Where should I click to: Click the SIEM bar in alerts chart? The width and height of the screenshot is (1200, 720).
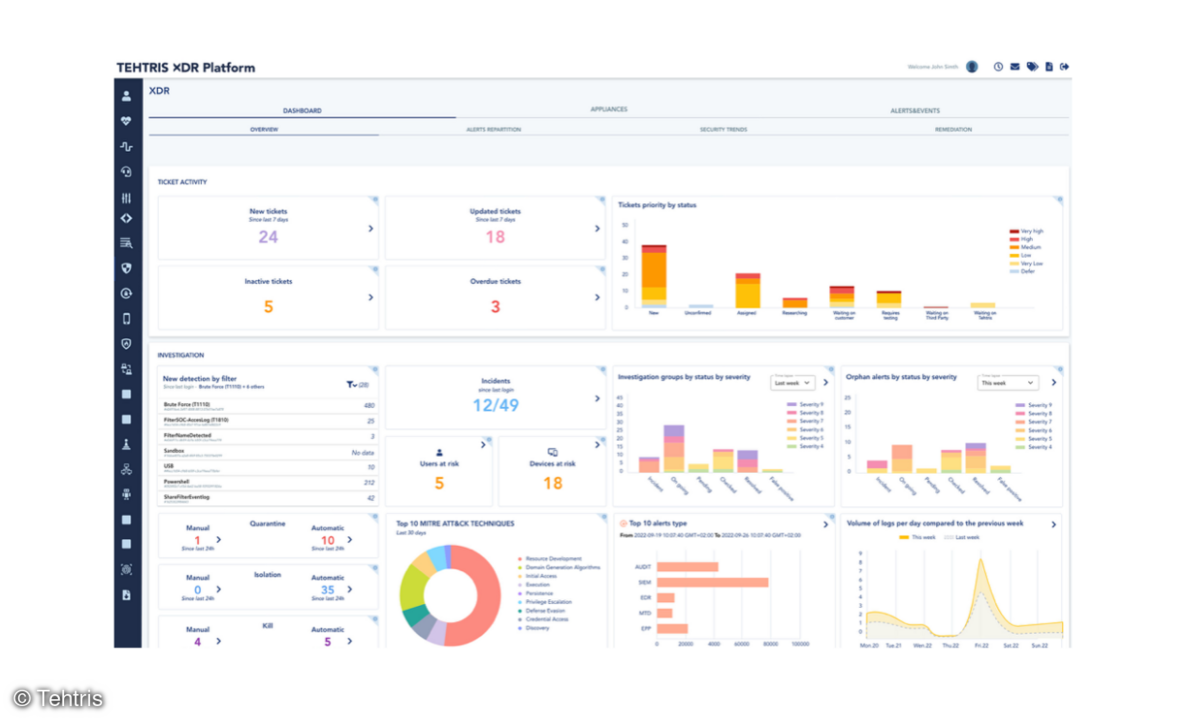(x=713, y=582)
